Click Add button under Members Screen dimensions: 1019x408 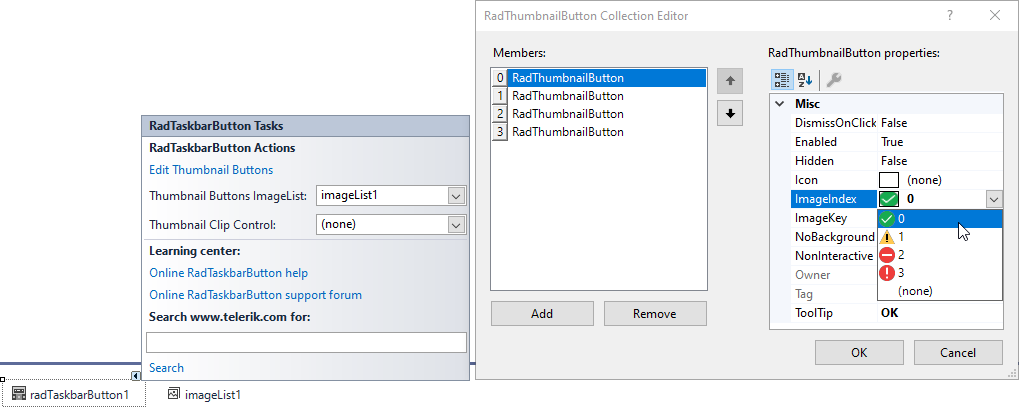pyautogui.click(x=542, y=313)
